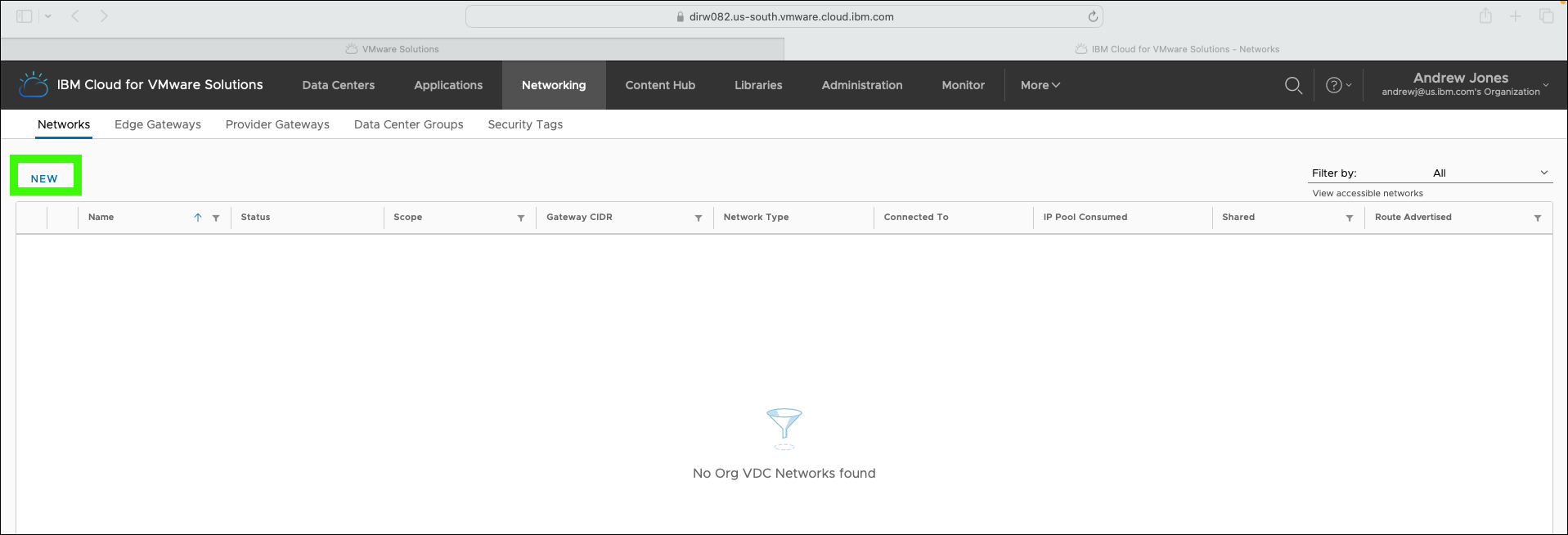Screen dimensions: 1568x535
Task: Open the Applications menu
Action: click(x=448, y=85)
